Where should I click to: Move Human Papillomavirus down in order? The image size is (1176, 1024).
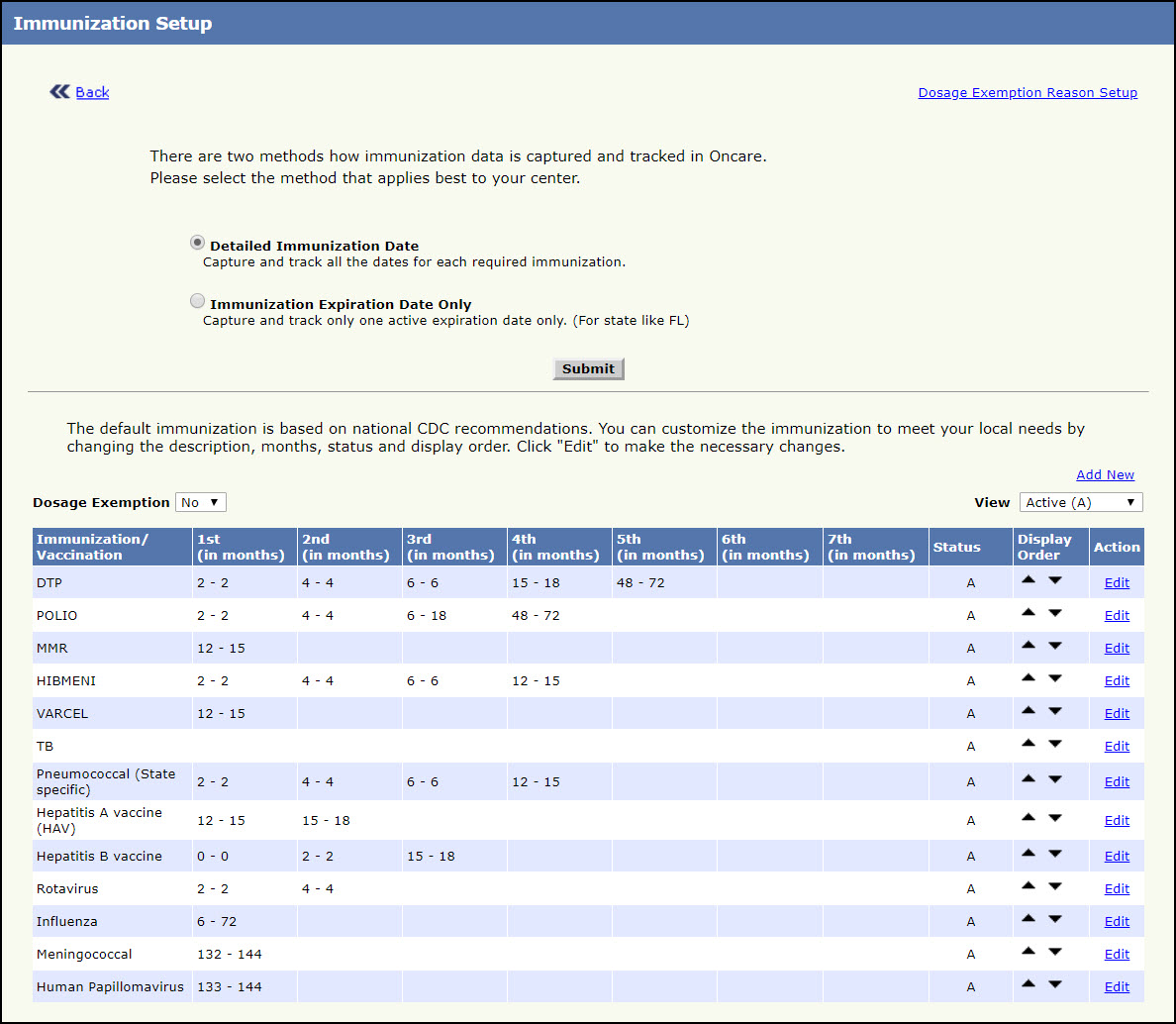(1055, 984)
